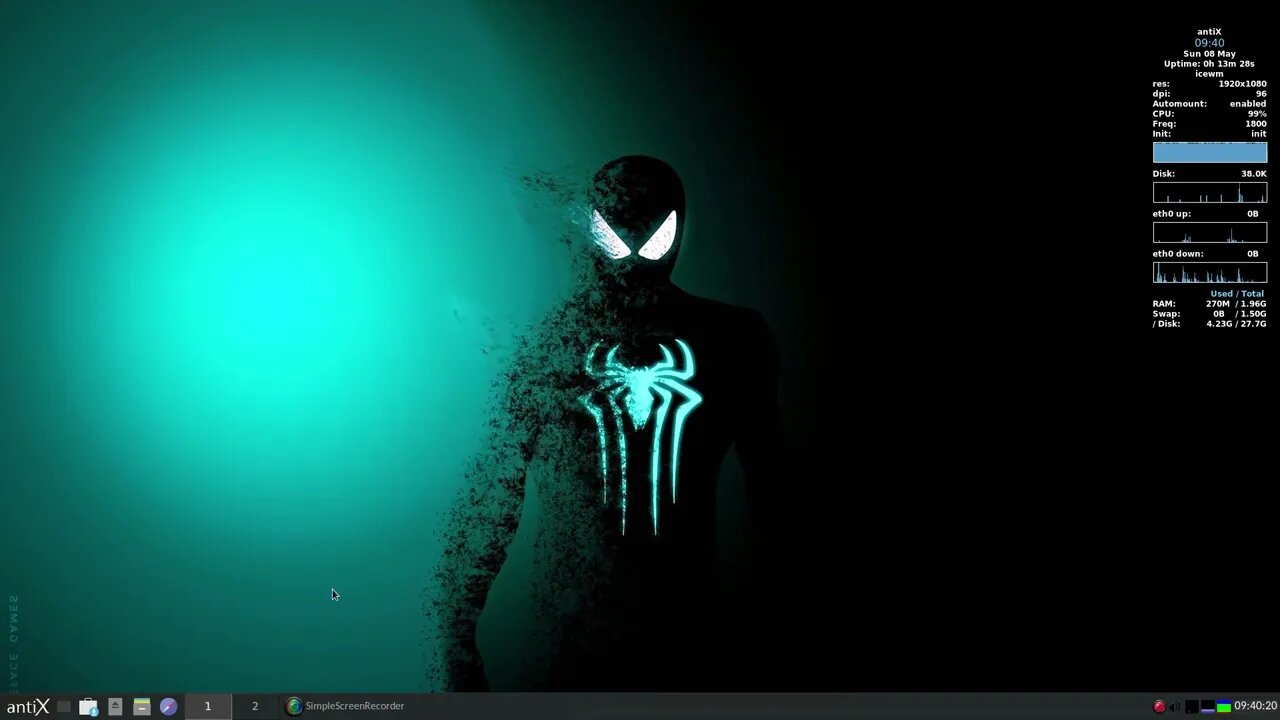Switch to workspace 2

[x=255, y=706]
